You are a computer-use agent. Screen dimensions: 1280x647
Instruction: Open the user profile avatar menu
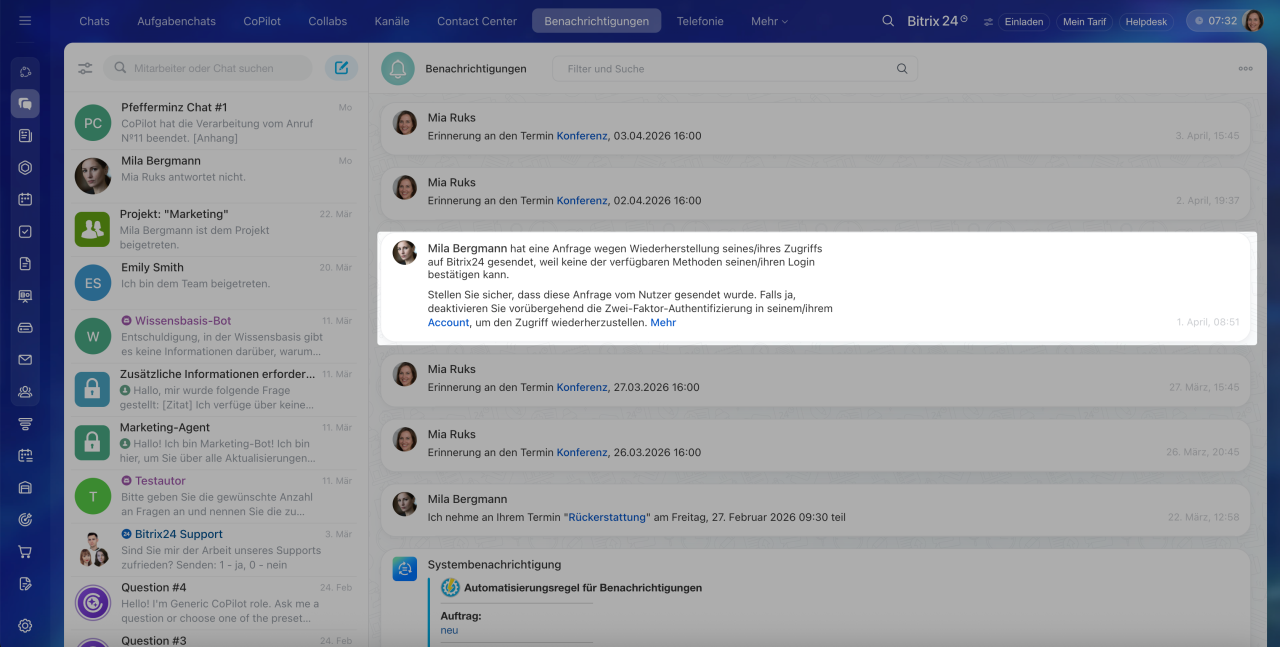[1253, 21]
